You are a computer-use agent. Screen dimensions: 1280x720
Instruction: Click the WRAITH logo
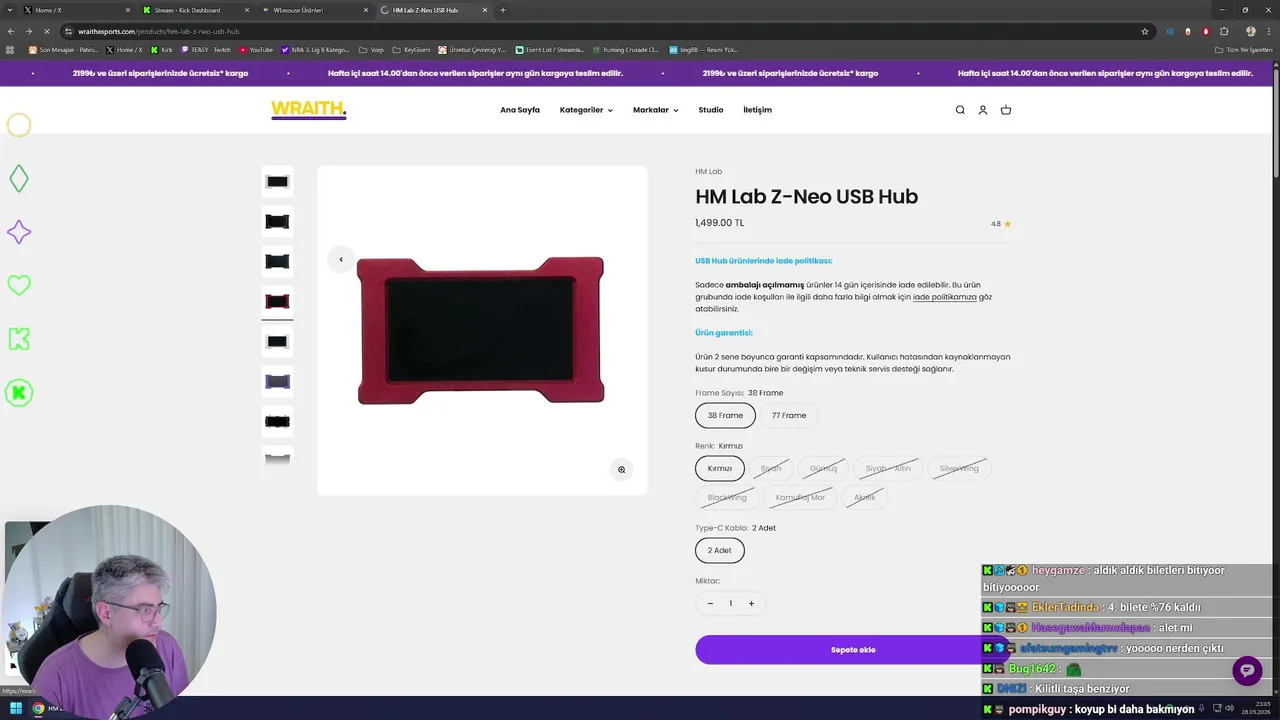(x=309, y=110)
